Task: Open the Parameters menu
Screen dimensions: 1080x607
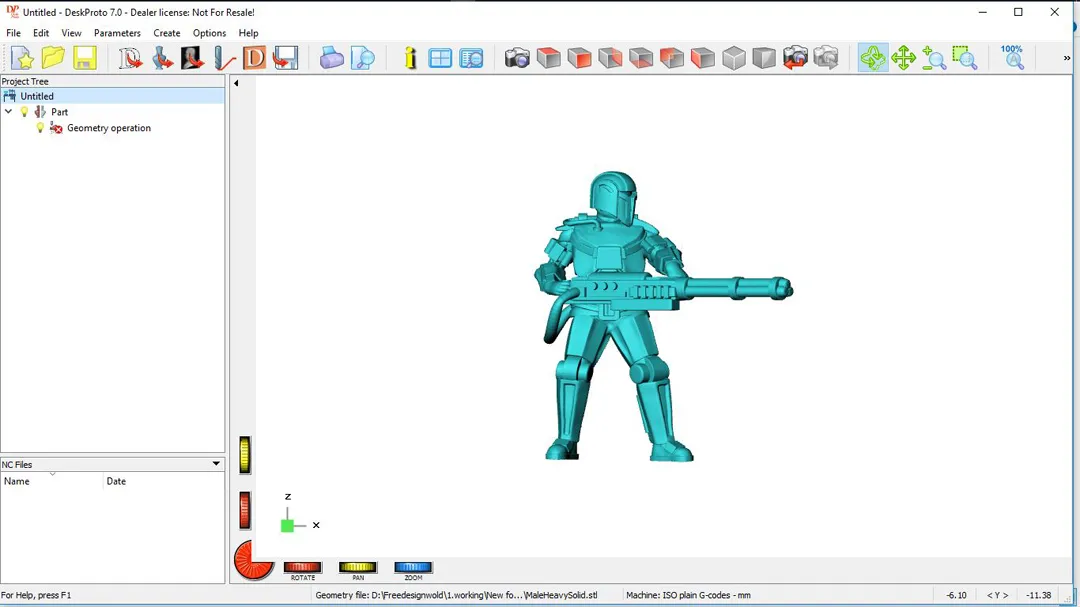Action: coord(117,33)
